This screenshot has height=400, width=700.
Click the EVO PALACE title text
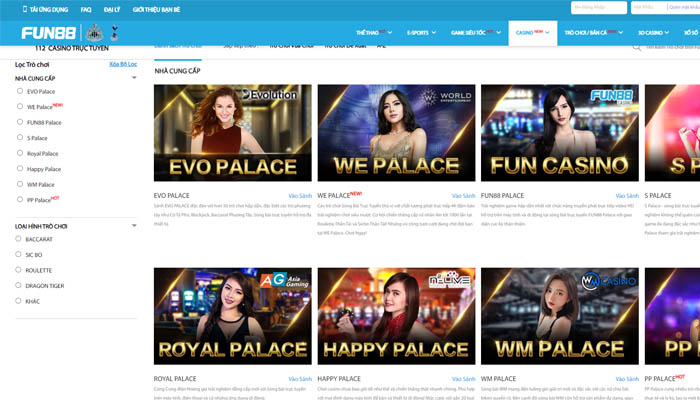pyautogui.click(x=171, y=196)
